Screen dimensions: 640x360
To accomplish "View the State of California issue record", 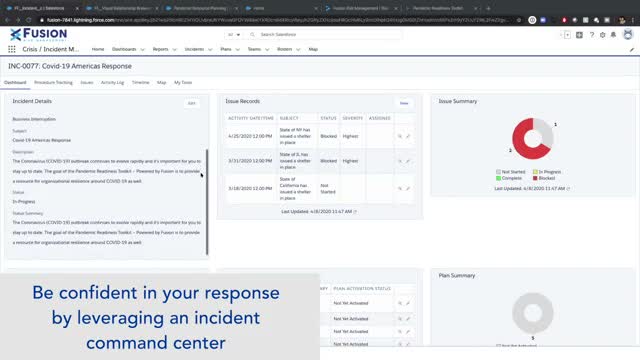I will point(400,189).
